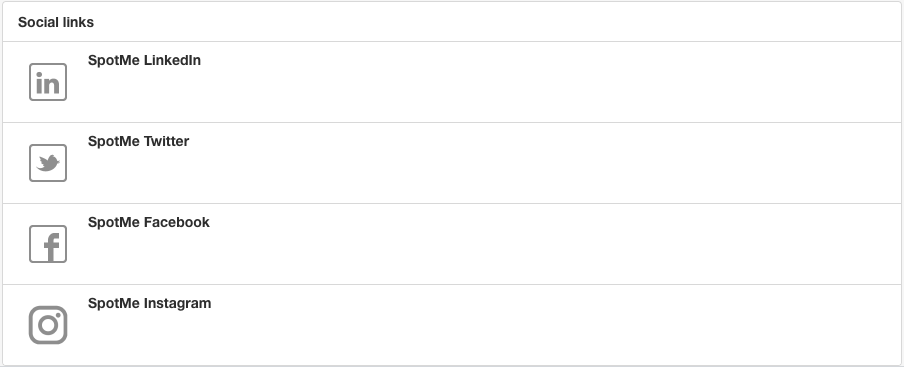The image size is (904, 368).
Task: Click the Instagram camera icon
Action: coord(48,325)
